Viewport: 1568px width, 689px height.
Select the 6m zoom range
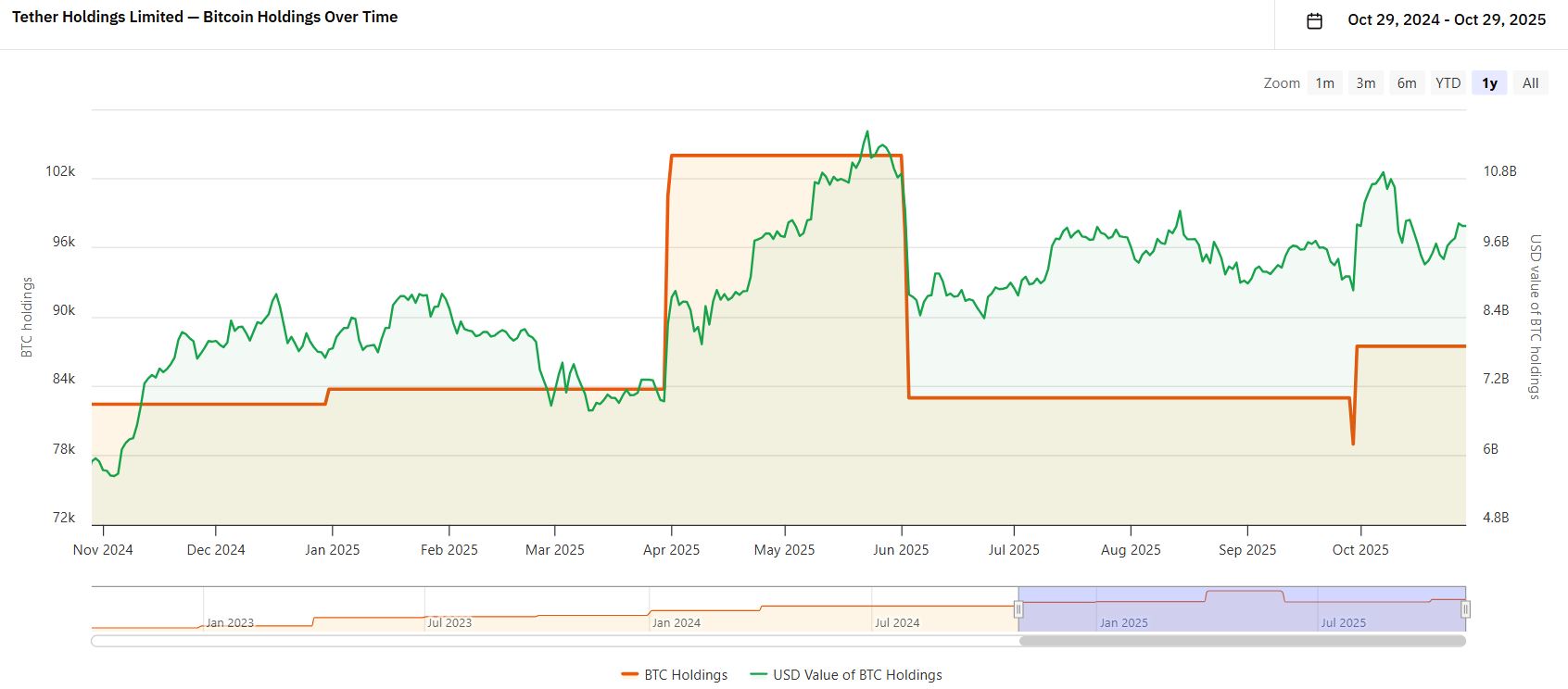[x=1407, y=83]
